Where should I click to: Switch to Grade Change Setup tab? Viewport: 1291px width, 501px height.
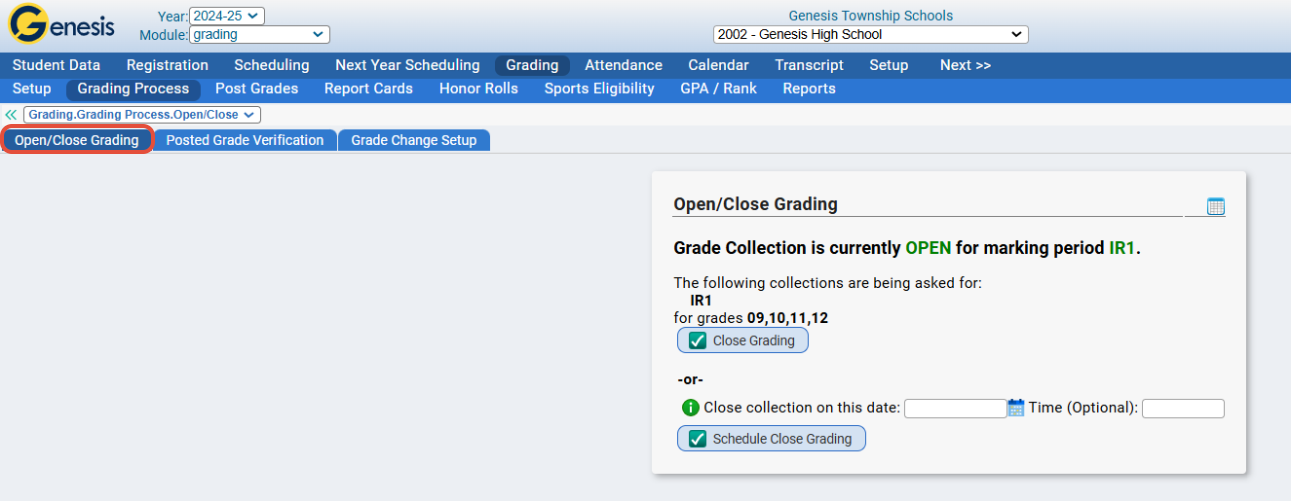414,140
